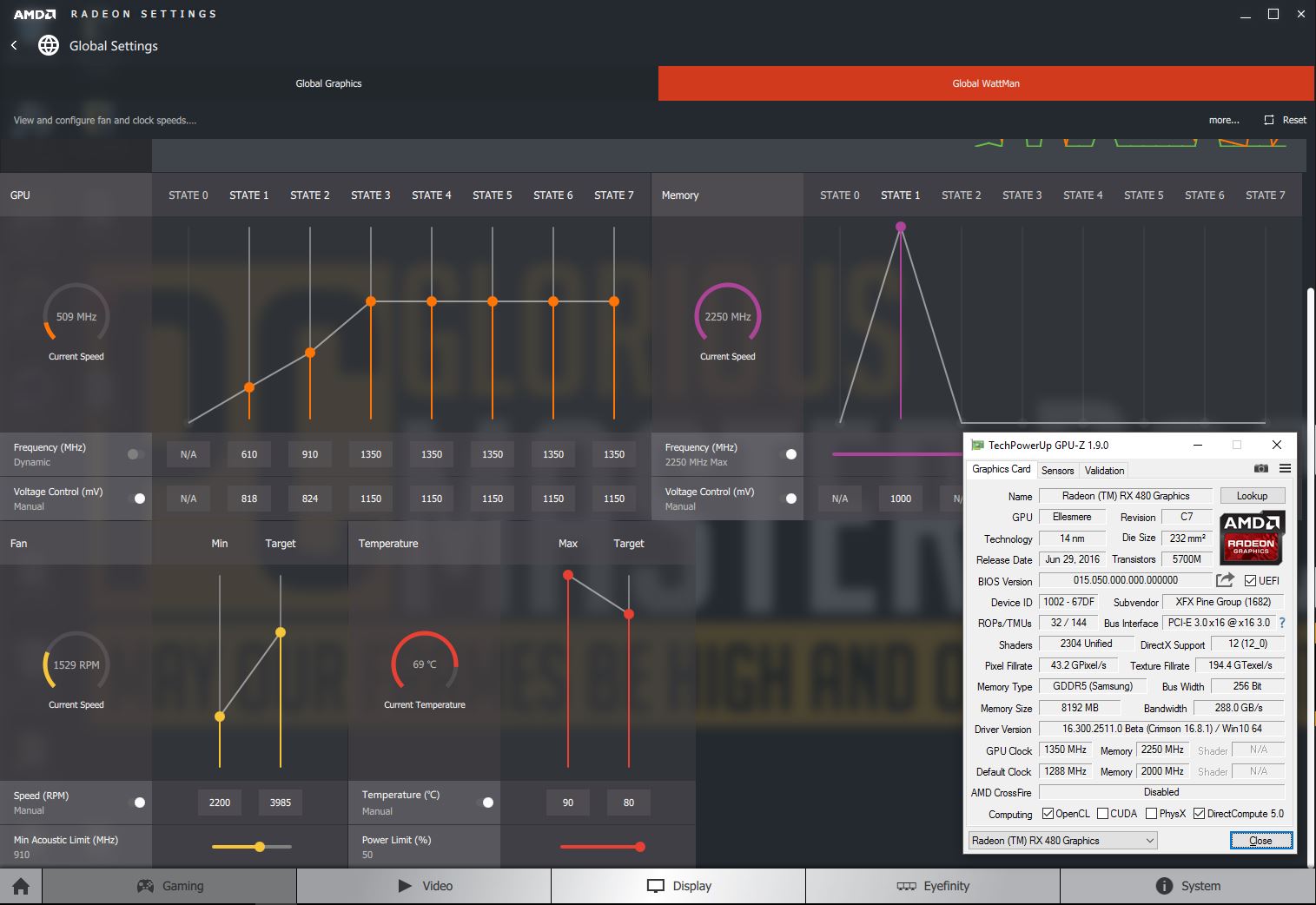Click fan Min speed field 2200
The height and width of the screenshot is (905, 1316).
pos(220,803)
